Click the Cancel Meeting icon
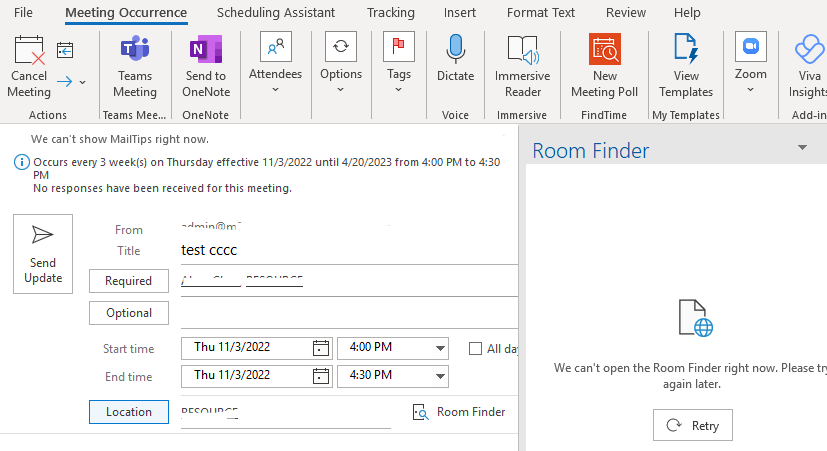Image resolution: width=827 pixels, height=451 pixels. [30, 50]
